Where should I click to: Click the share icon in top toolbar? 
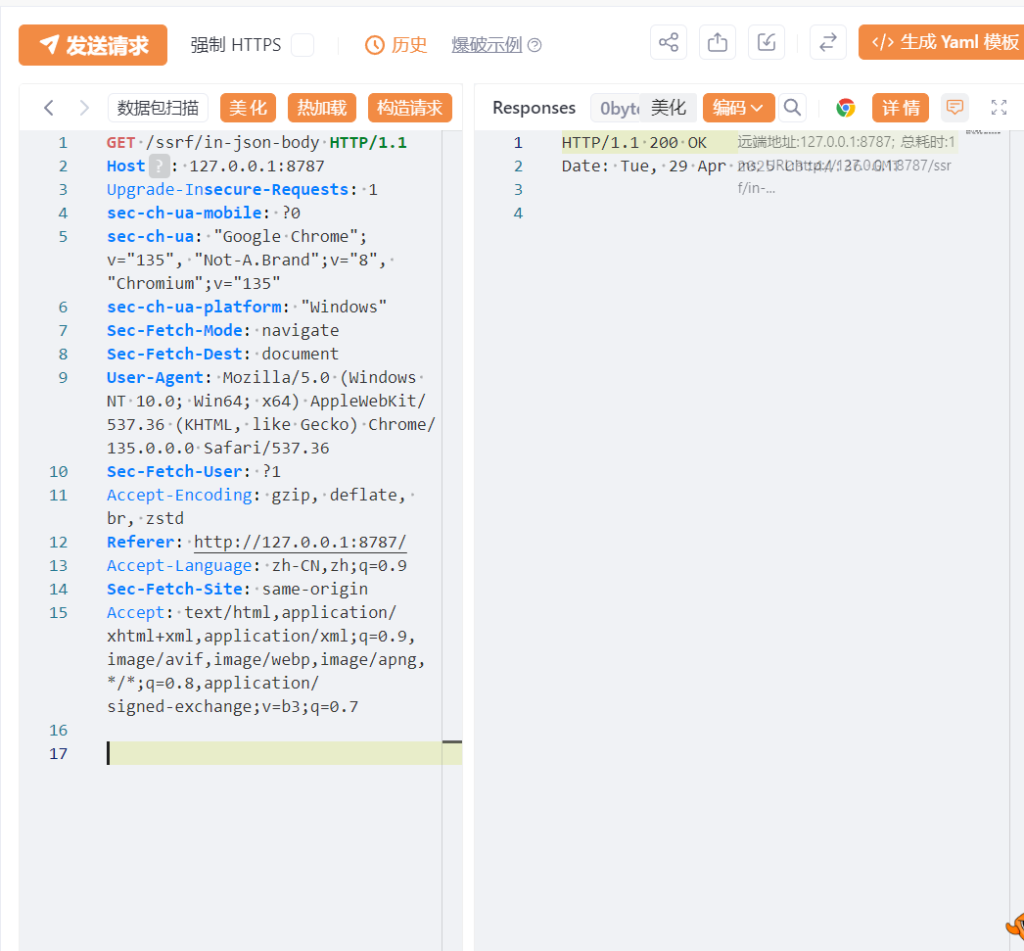[x=668, y=43]
